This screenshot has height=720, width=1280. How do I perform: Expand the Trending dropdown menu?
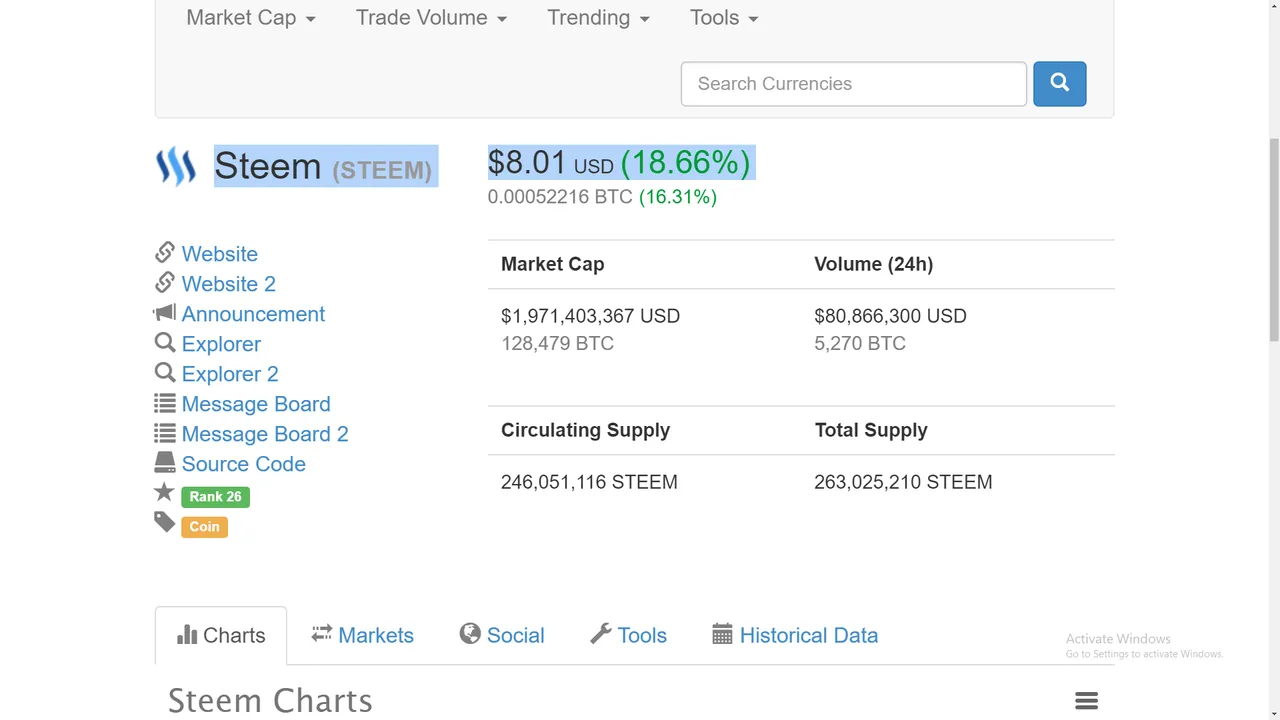(598, 18)
